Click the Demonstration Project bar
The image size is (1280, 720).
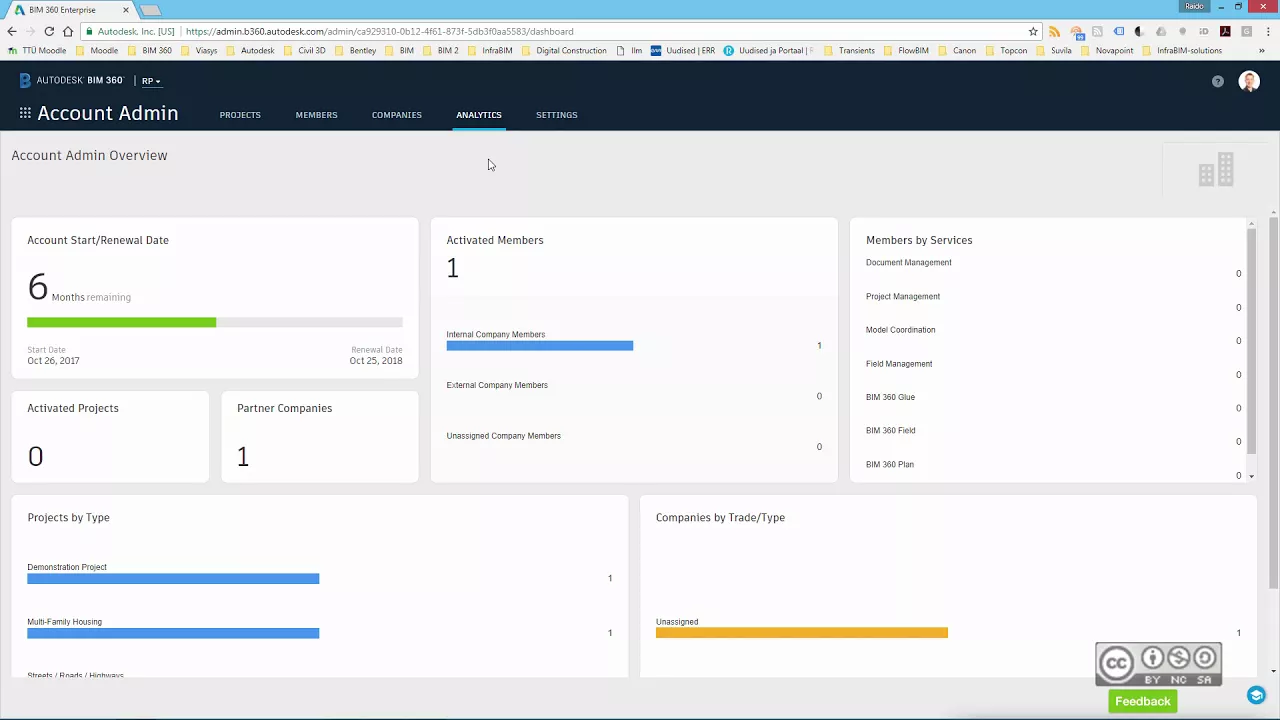click(x=173, y=579)
